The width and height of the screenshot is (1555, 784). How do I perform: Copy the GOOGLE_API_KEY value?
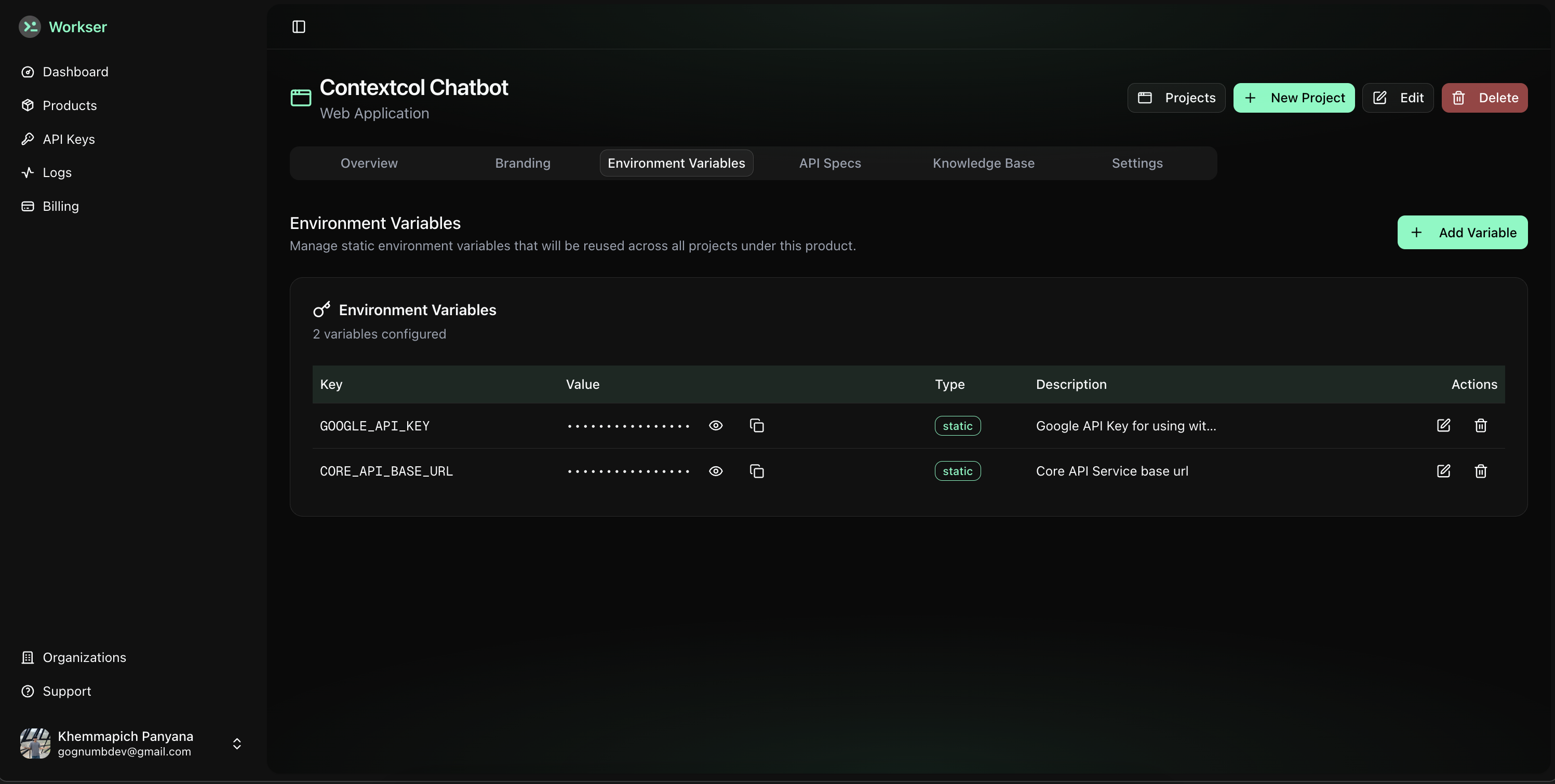[x=756, y=426]
